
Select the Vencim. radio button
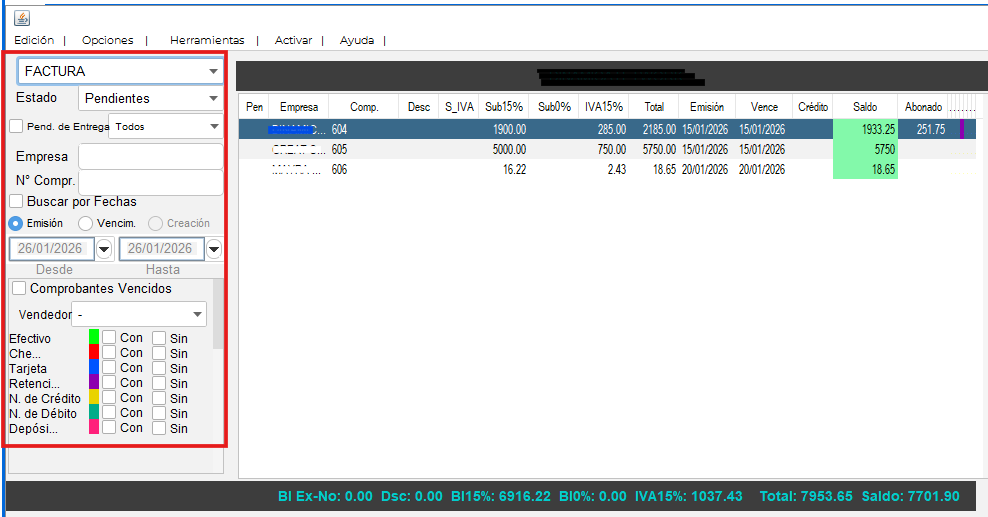click(85, 223)
